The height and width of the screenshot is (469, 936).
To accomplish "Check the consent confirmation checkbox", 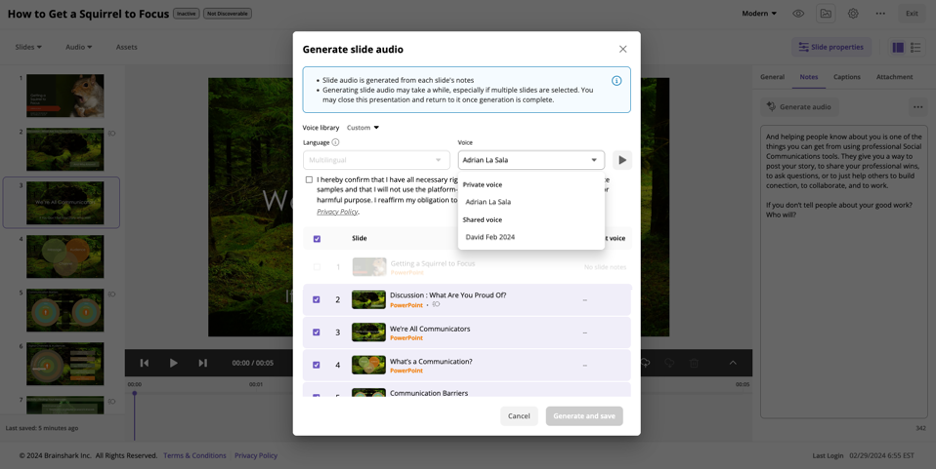I will click(309, 180).
